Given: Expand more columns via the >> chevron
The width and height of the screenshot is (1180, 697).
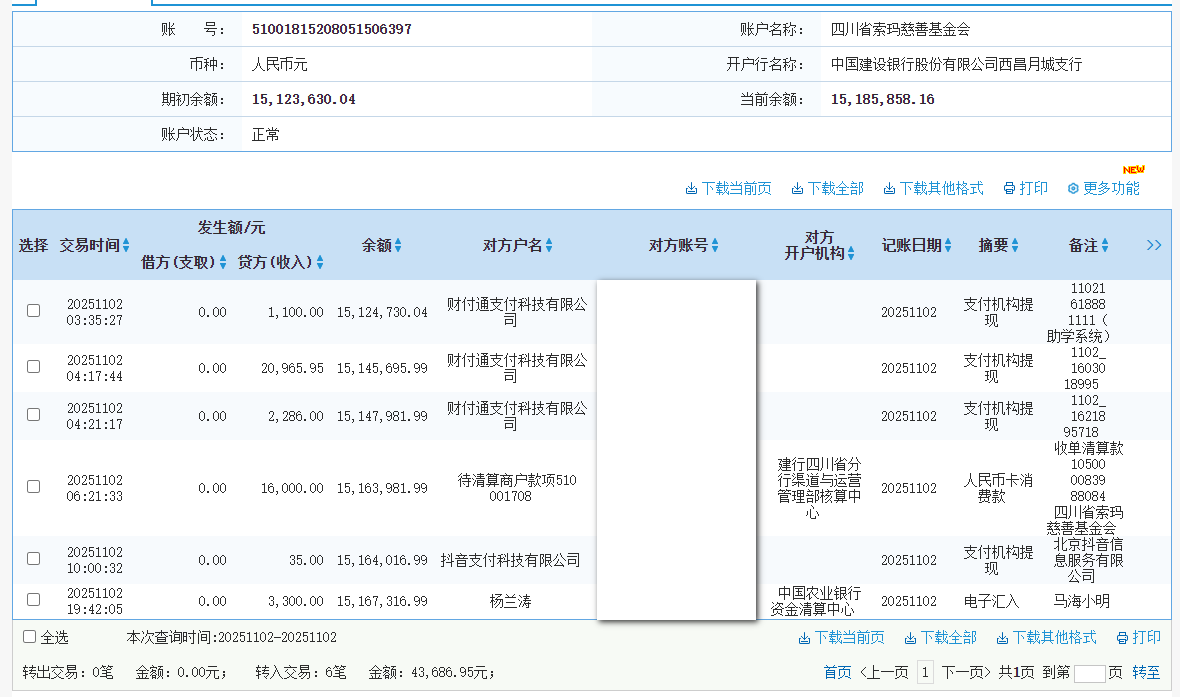Looking at the screenshot, I should tap(1154, 243).
